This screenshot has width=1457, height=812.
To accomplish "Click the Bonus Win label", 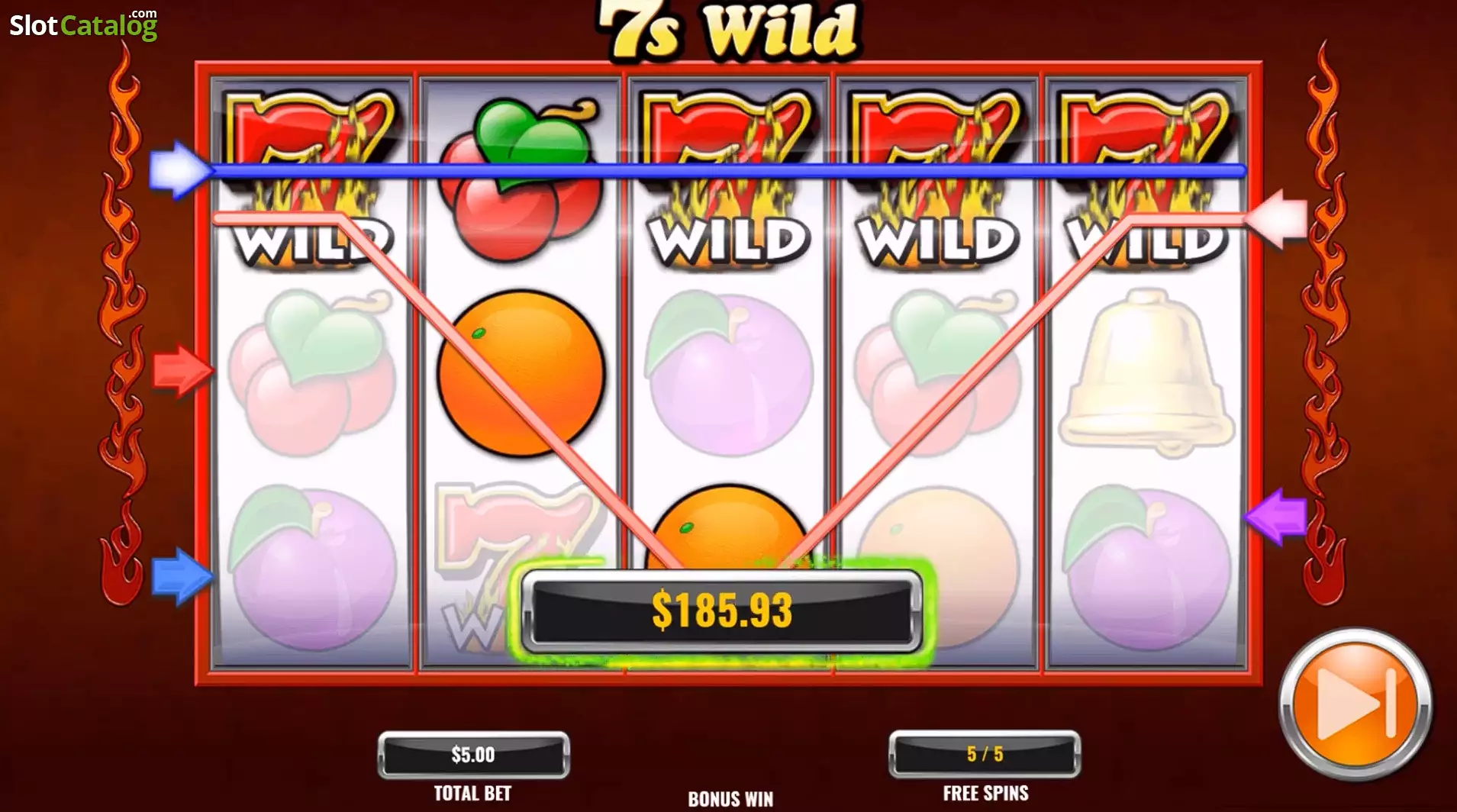I will pos(730,798).
